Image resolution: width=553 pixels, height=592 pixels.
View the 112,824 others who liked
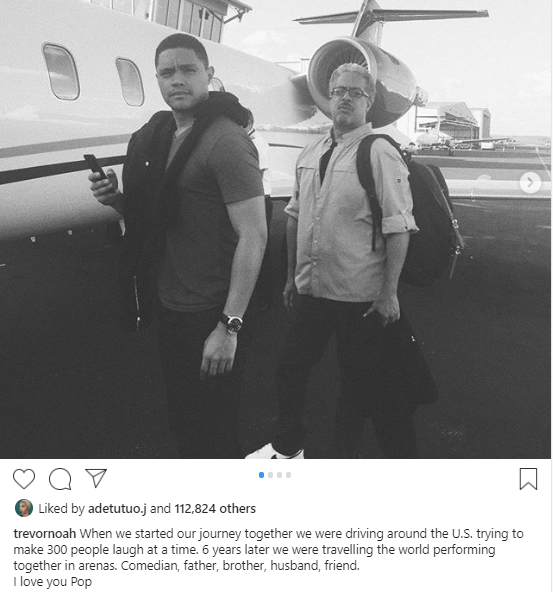(215, 509)
